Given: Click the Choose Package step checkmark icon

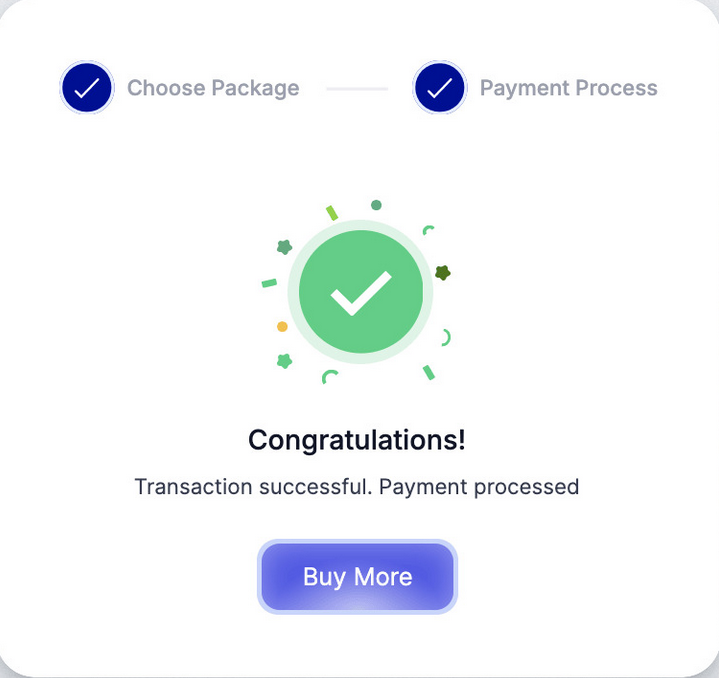Looking at the screenshot, I should coord(87,88).
